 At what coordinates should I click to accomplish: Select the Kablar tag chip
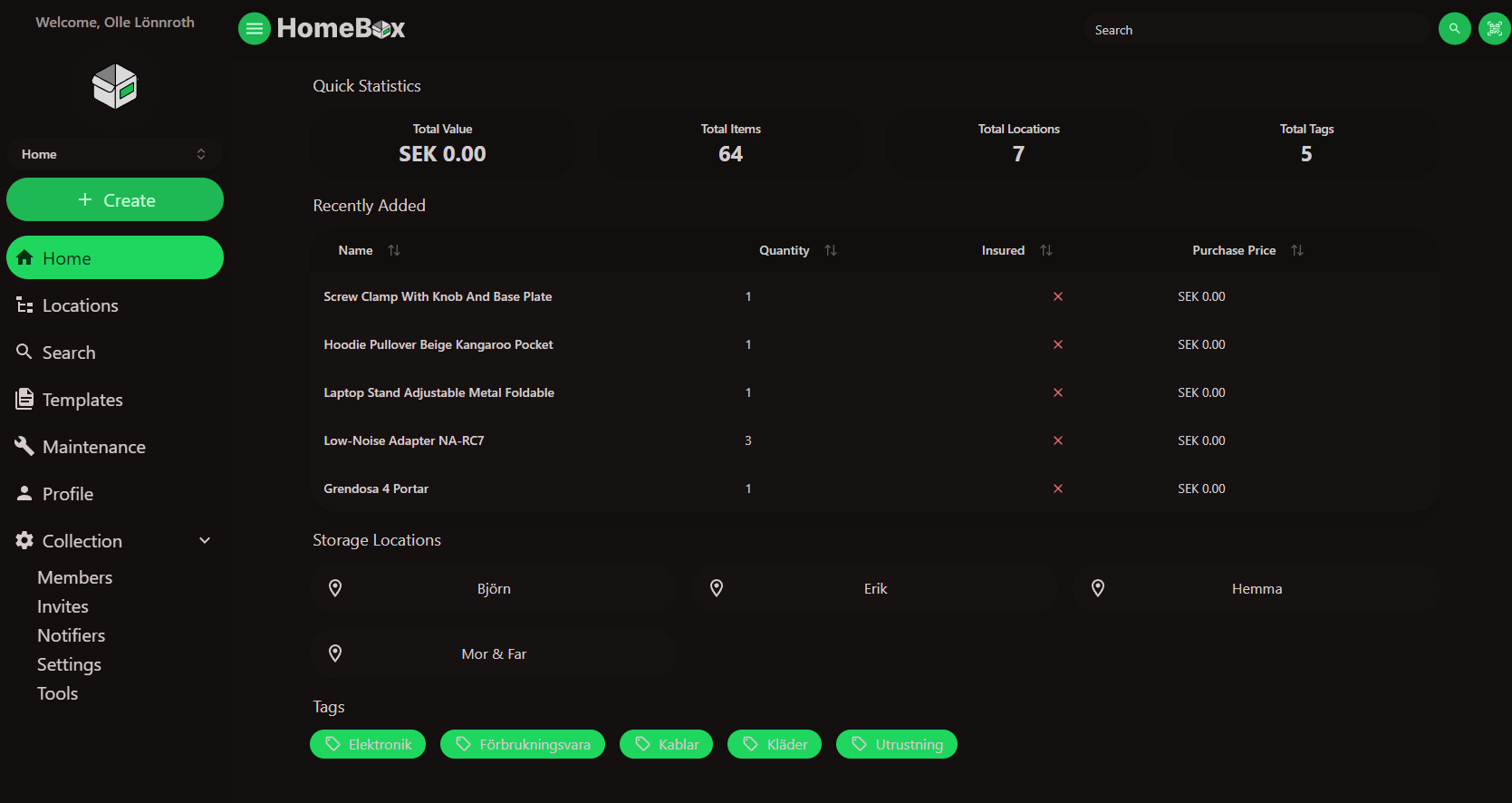666,744
